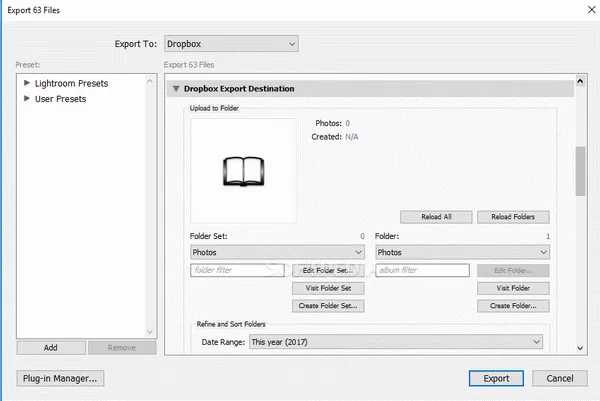Click the Reload Folders button
The height and width of the screenshot is (401, 600).
pyautogui.click(x=513, y=217)
